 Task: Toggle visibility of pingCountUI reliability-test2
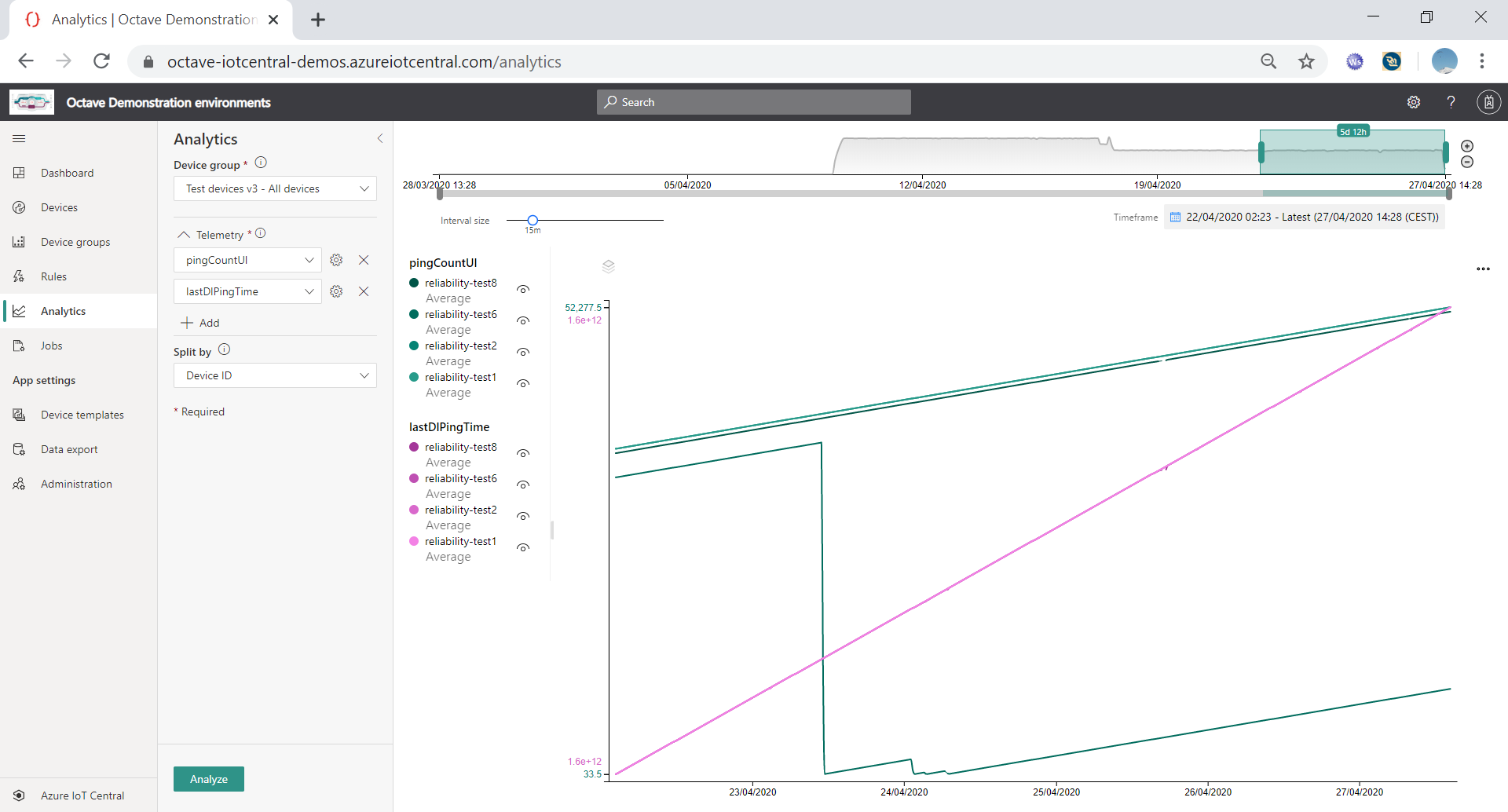tap(523, 353)
